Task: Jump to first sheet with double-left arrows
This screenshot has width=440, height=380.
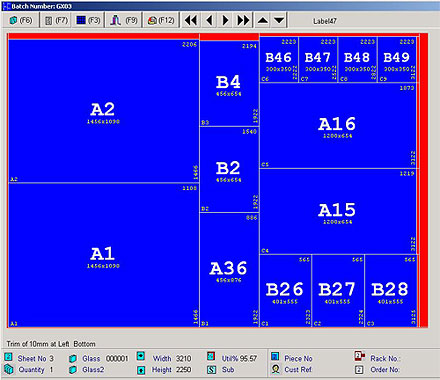Action: coord(191,21)
